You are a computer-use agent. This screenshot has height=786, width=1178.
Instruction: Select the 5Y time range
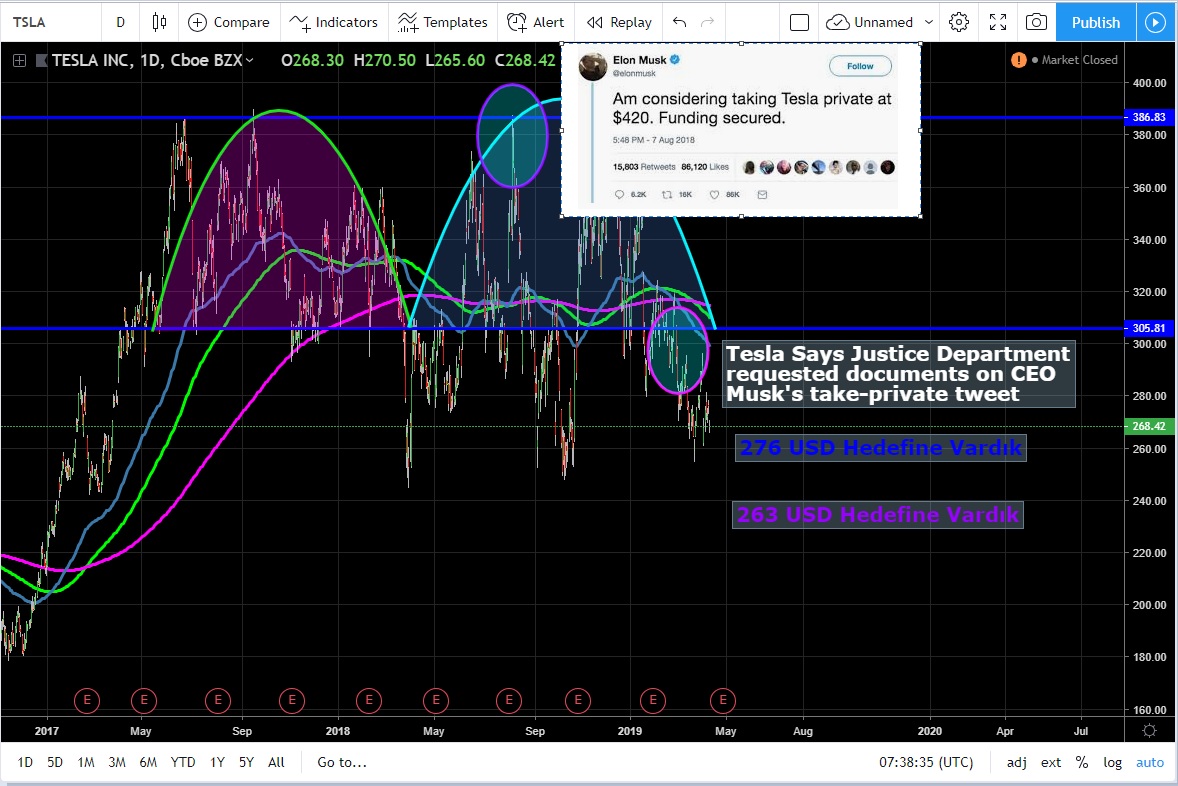pyautogui.click(x=246, y=762)
